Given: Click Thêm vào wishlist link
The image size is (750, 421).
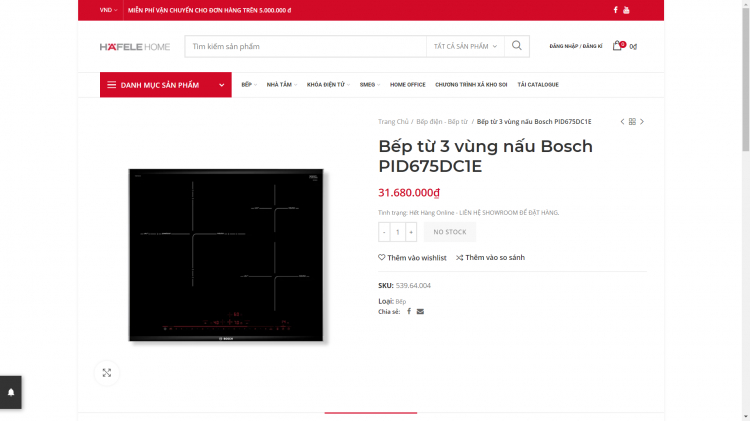Looking at the screenshot, I should [412, 257].
